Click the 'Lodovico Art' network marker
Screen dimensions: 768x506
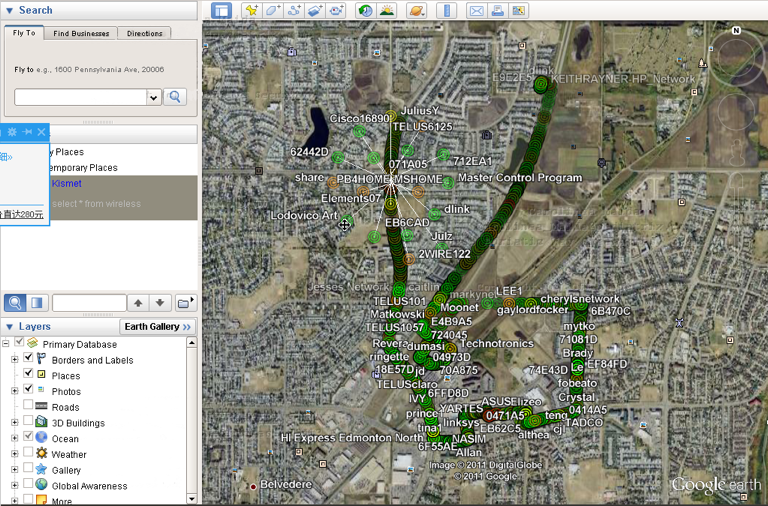click(347, 219)
